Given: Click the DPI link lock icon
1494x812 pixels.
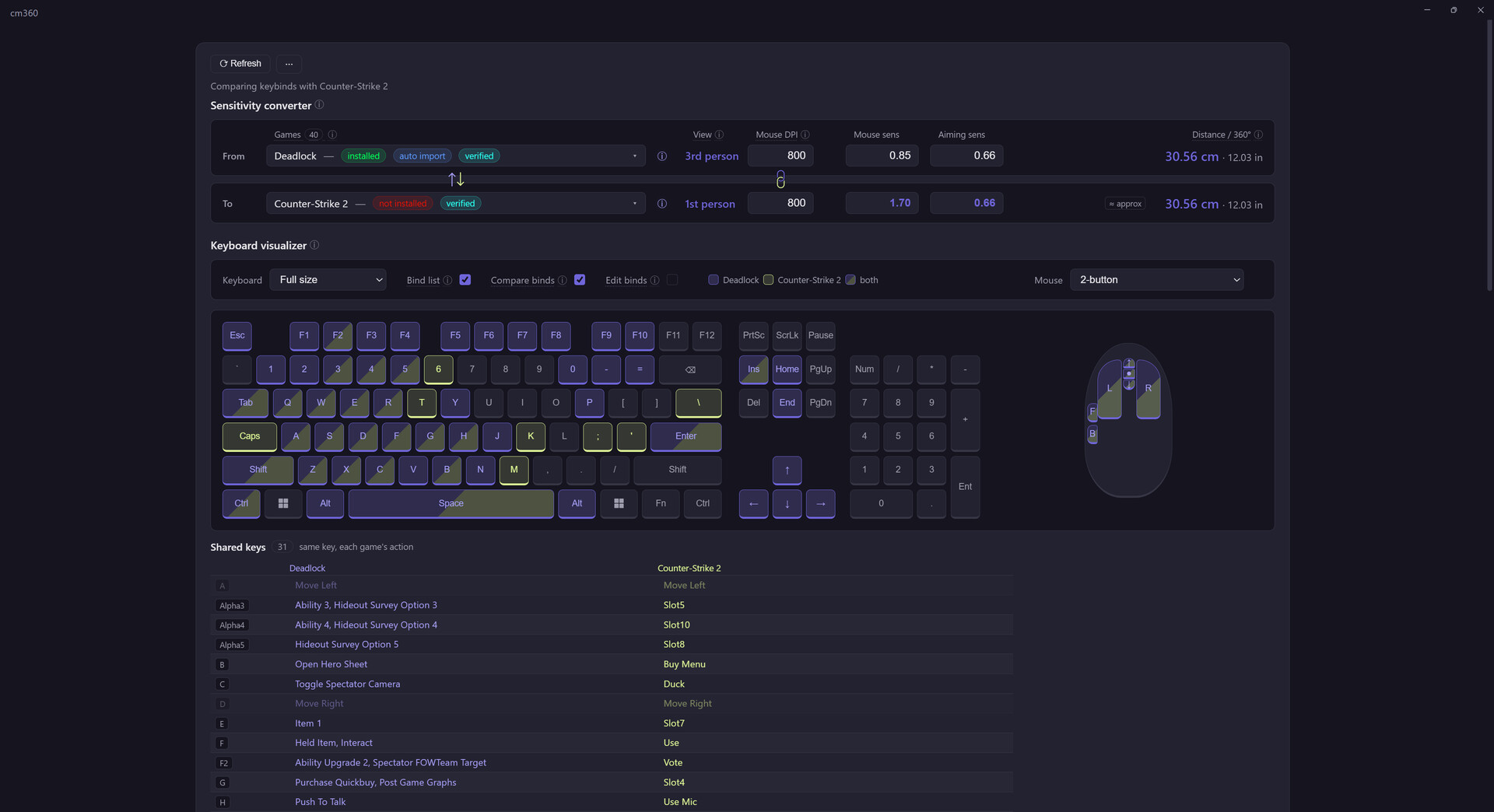Looking at the screenshot, I should click(780, 180).
